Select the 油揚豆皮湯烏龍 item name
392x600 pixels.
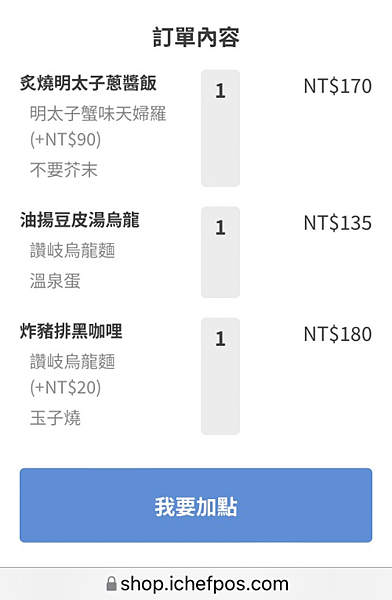80,220
